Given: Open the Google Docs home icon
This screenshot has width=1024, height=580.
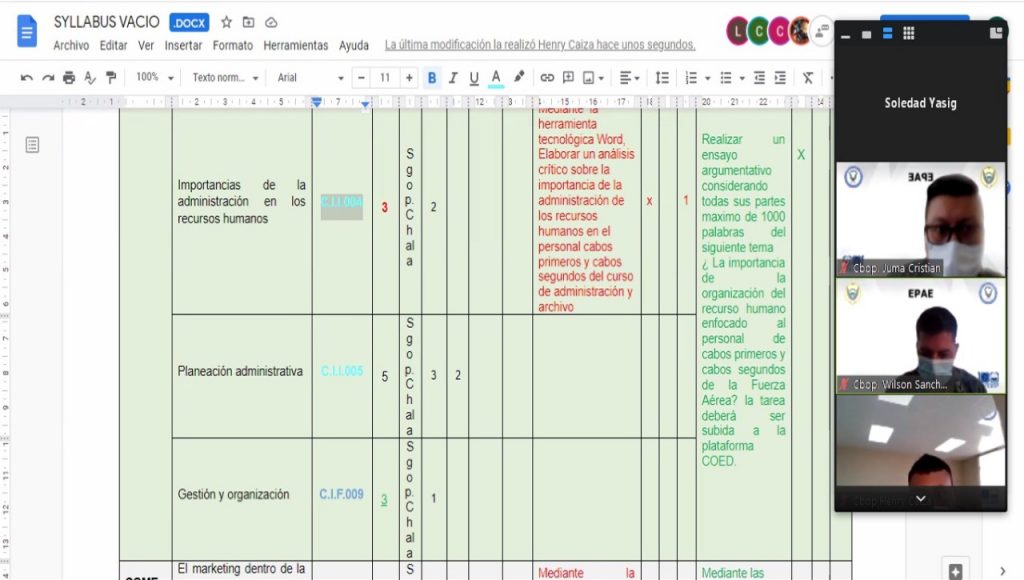Looking at the screenshot, I should pyautogui.click(x=27, y=31).
